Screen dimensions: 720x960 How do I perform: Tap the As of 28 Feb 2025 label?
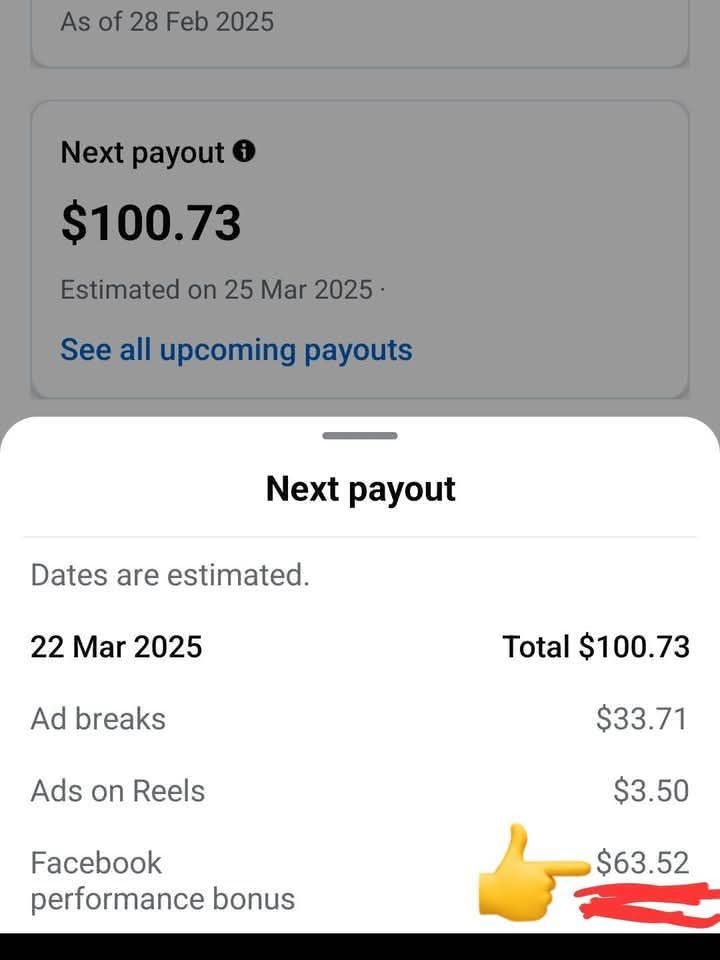click(167, 21)
